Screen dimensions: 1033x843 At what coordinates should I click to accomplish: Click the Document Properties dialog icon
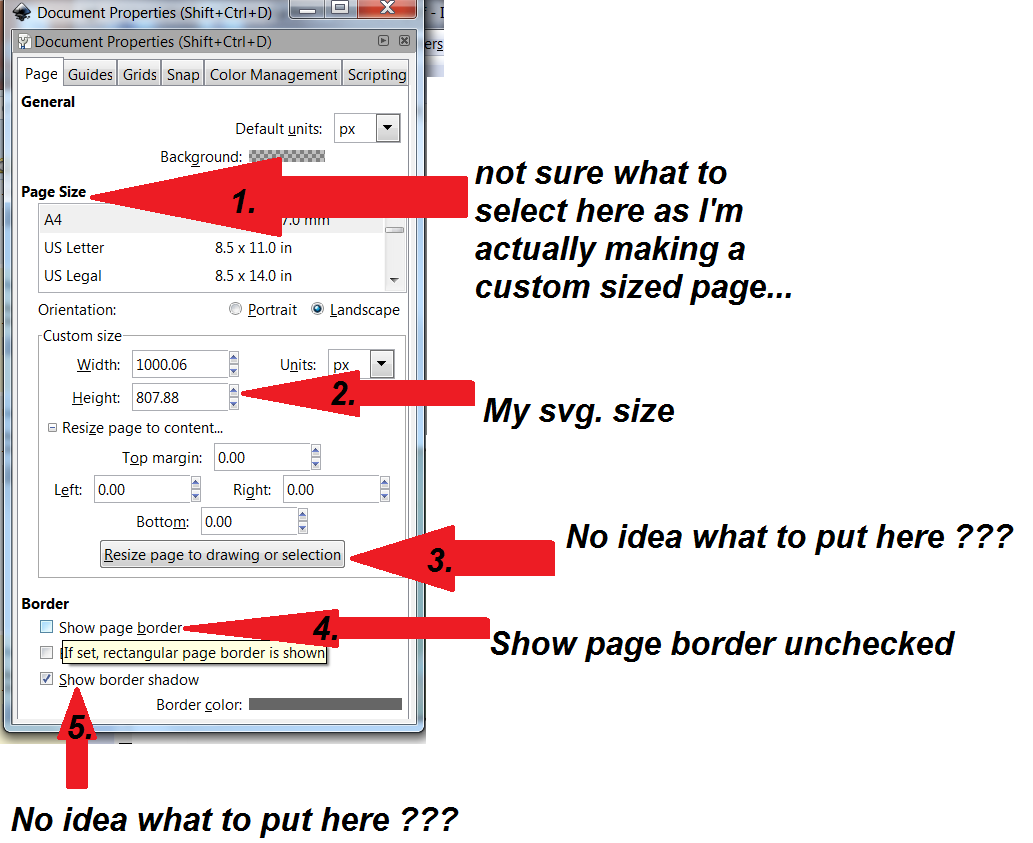(24, 41)
